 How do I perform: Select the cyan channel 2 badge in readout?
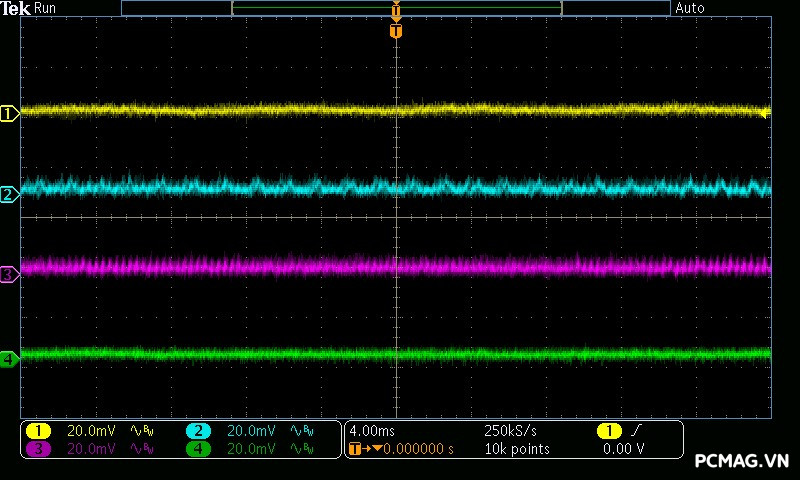(198, 431)
